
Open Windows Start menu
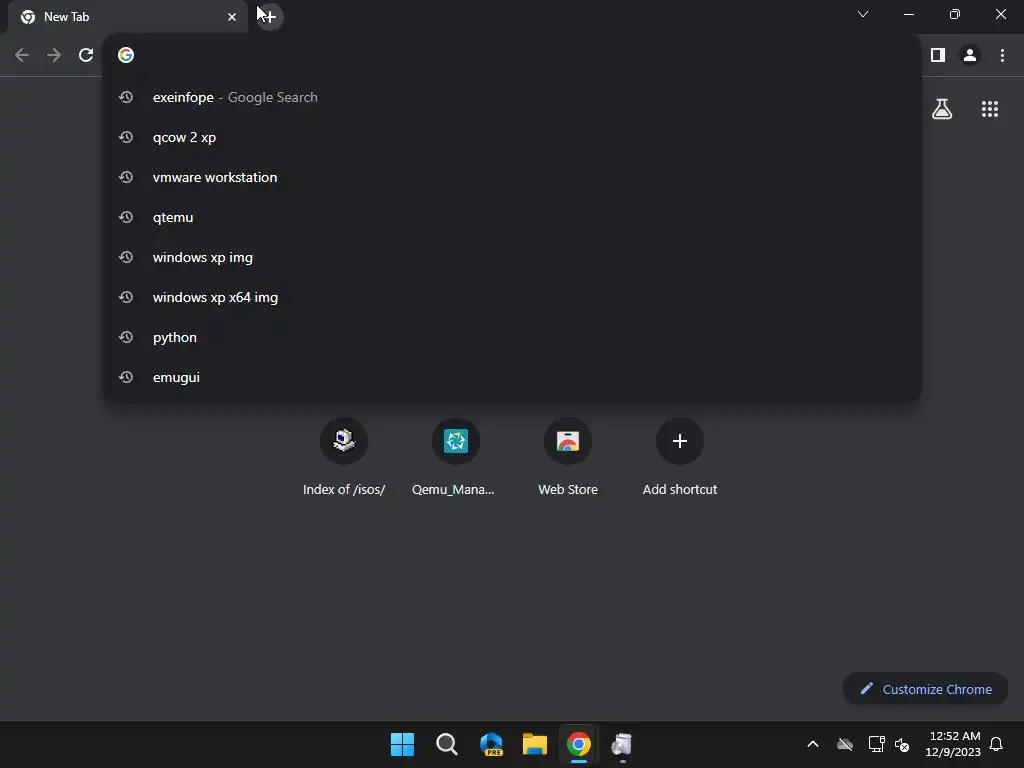(x=402, y=744)
